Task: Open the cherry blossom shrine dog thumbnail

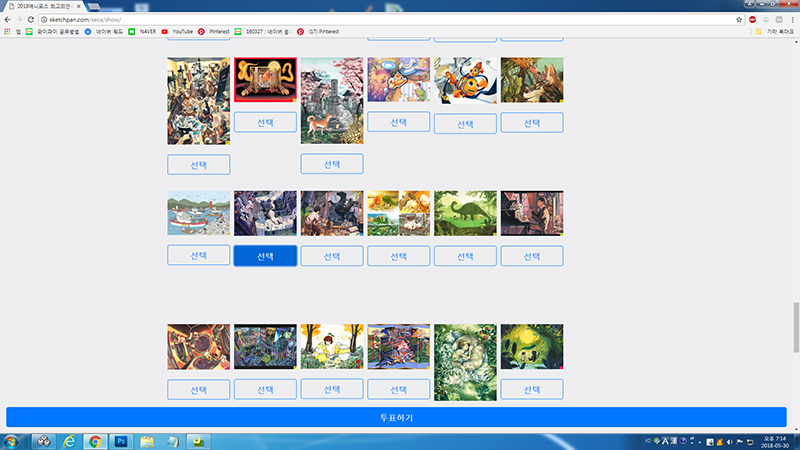Action: pyautogui.click(x=332, y=101)
